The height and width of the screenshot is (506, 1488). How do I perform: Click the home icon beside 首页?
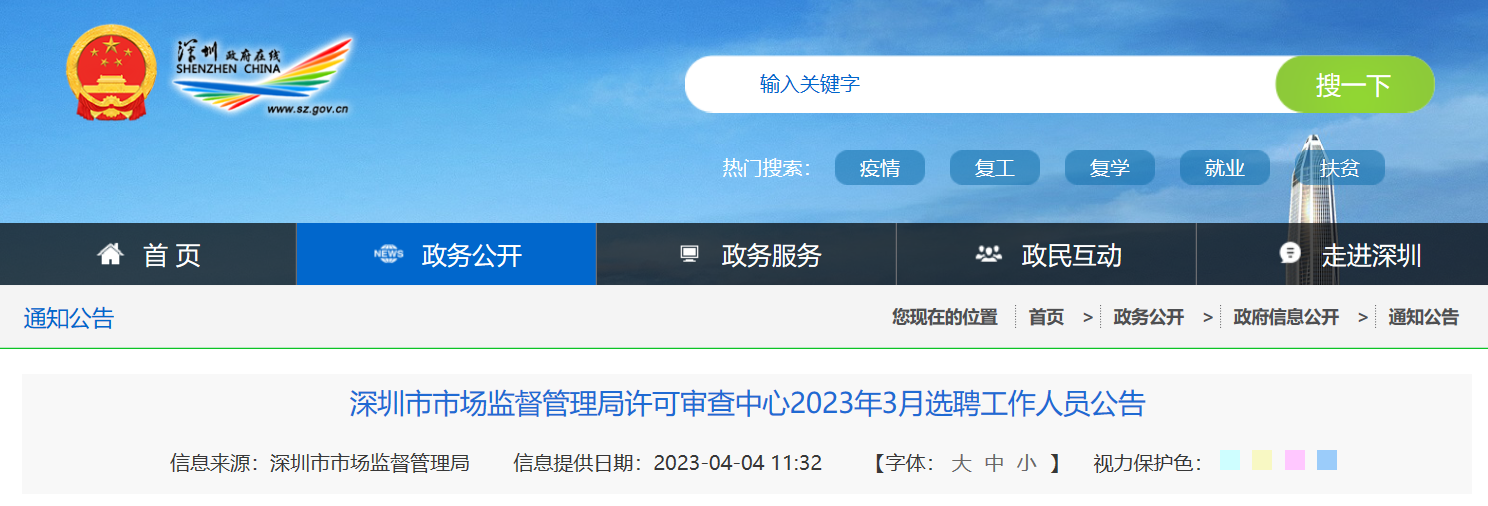110,254
